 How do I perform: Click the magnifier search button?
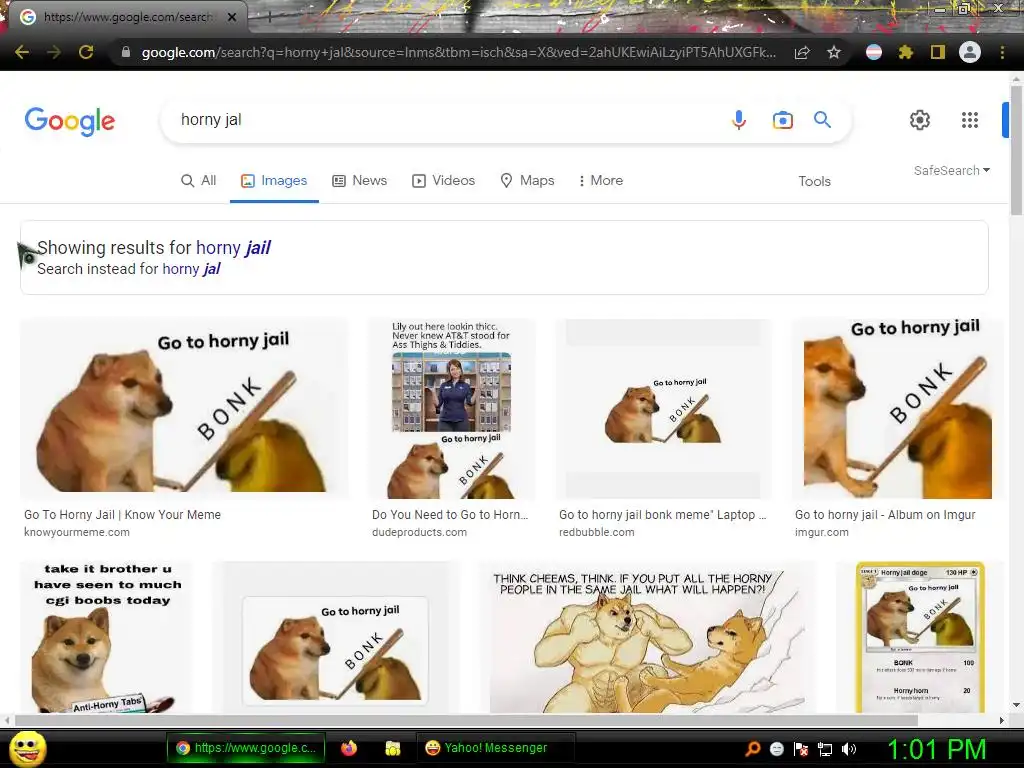tap(822, 120)
